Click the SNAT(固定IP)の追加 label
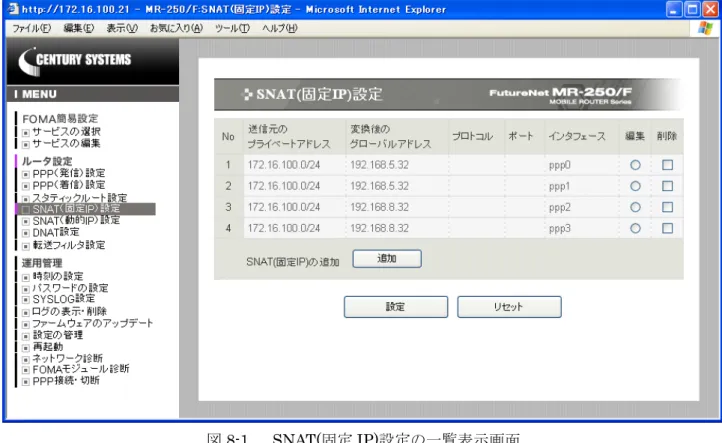The width and height of the screenshot is (722, 443). (x=293, y=262)
